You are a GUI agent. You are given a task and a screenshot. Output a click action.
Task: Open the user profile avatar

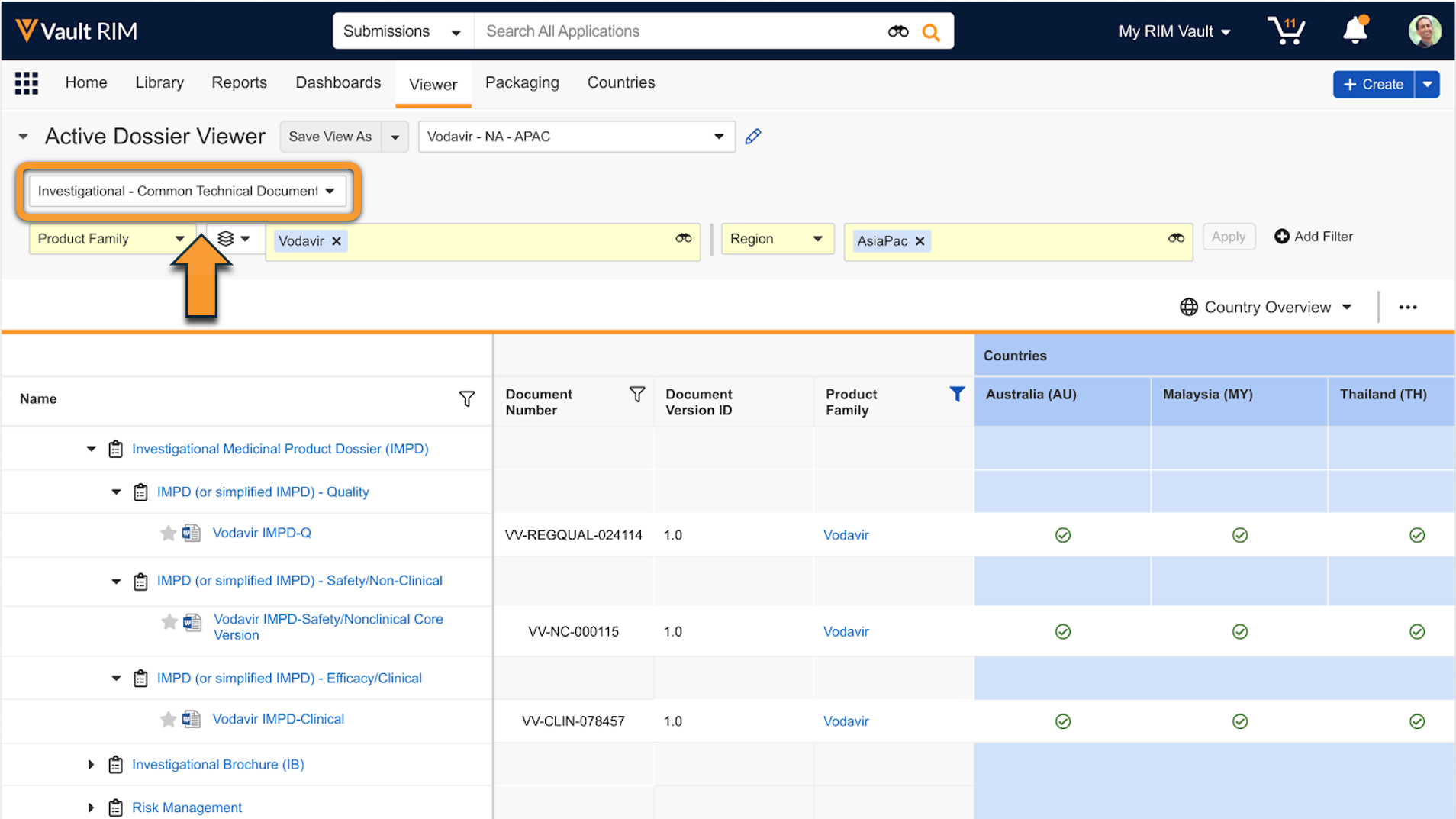pos(1424,31)
